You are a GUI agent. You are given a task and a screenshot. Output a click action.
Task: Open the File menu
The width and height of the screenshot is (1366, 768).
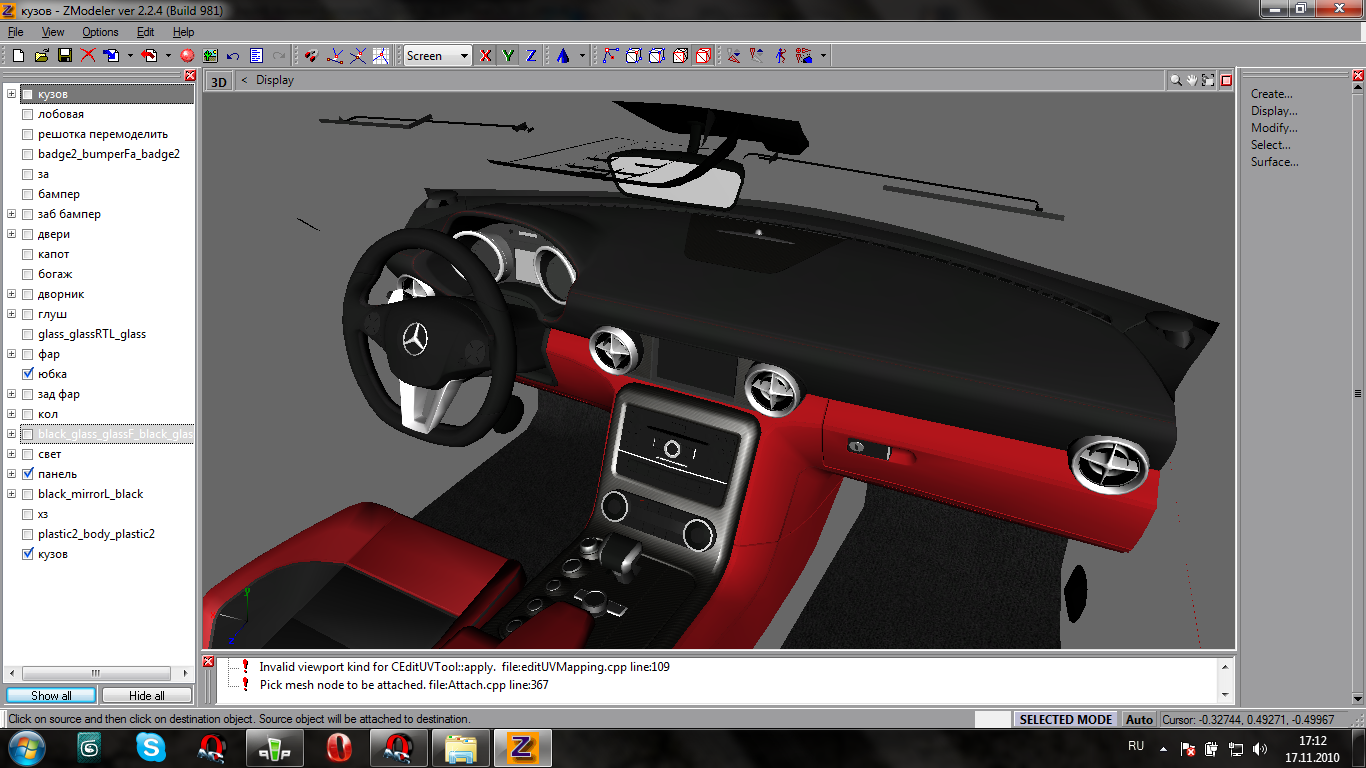point(16,32)
